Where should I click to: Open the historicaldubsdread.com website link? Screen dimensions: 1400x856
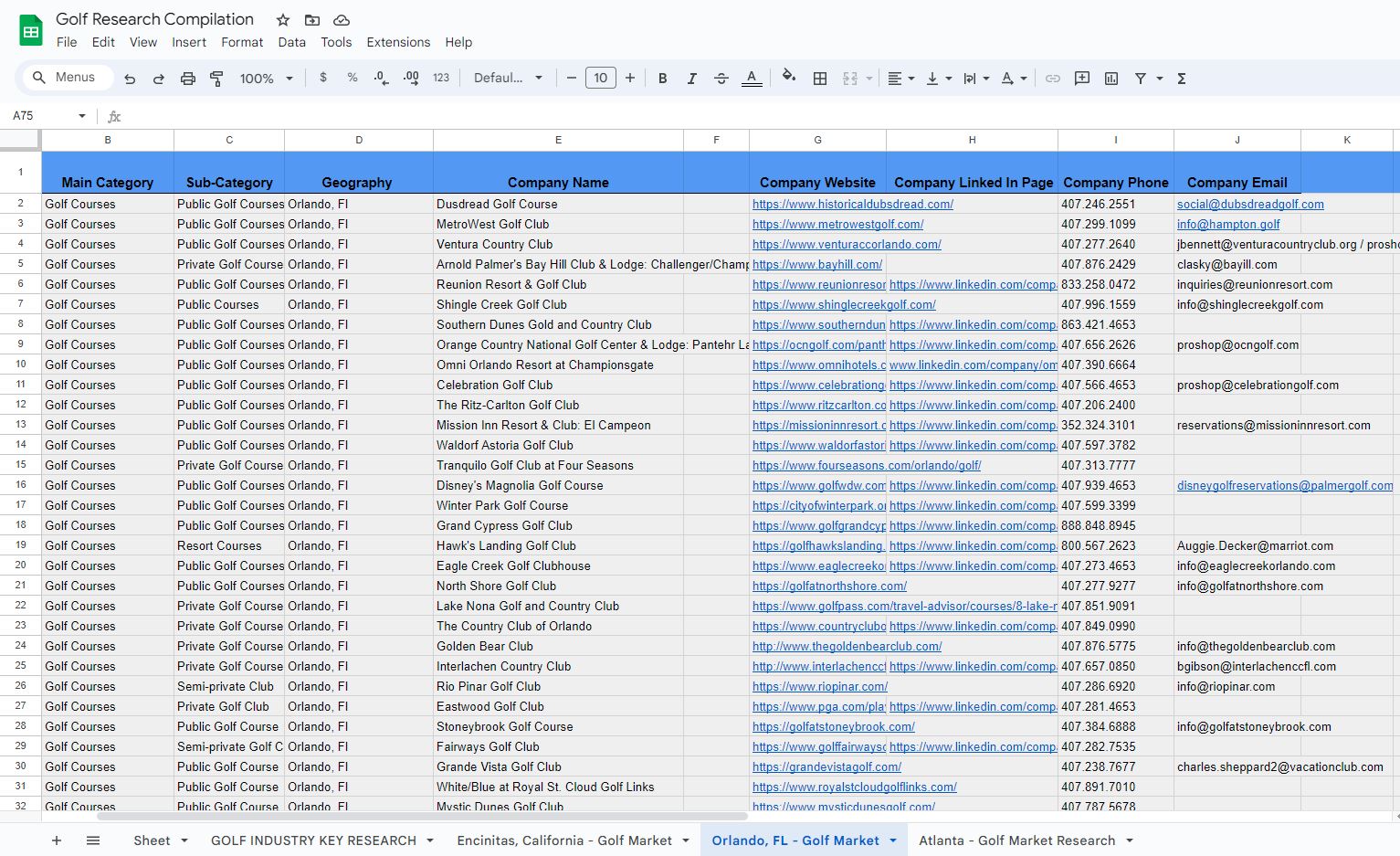pos(853,205)
